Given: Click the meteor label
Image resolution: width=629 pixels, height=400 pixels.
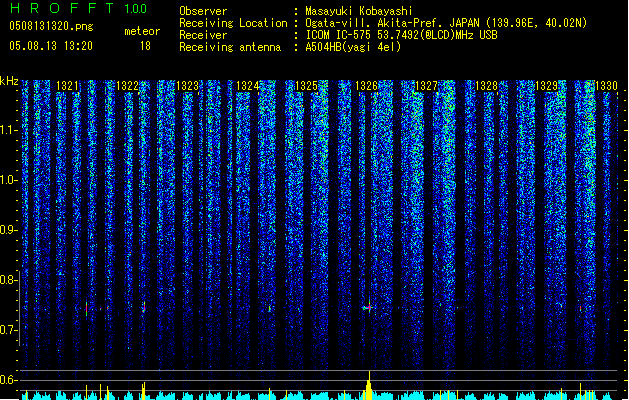Looking at the screenshot, I should pos(142,31).
